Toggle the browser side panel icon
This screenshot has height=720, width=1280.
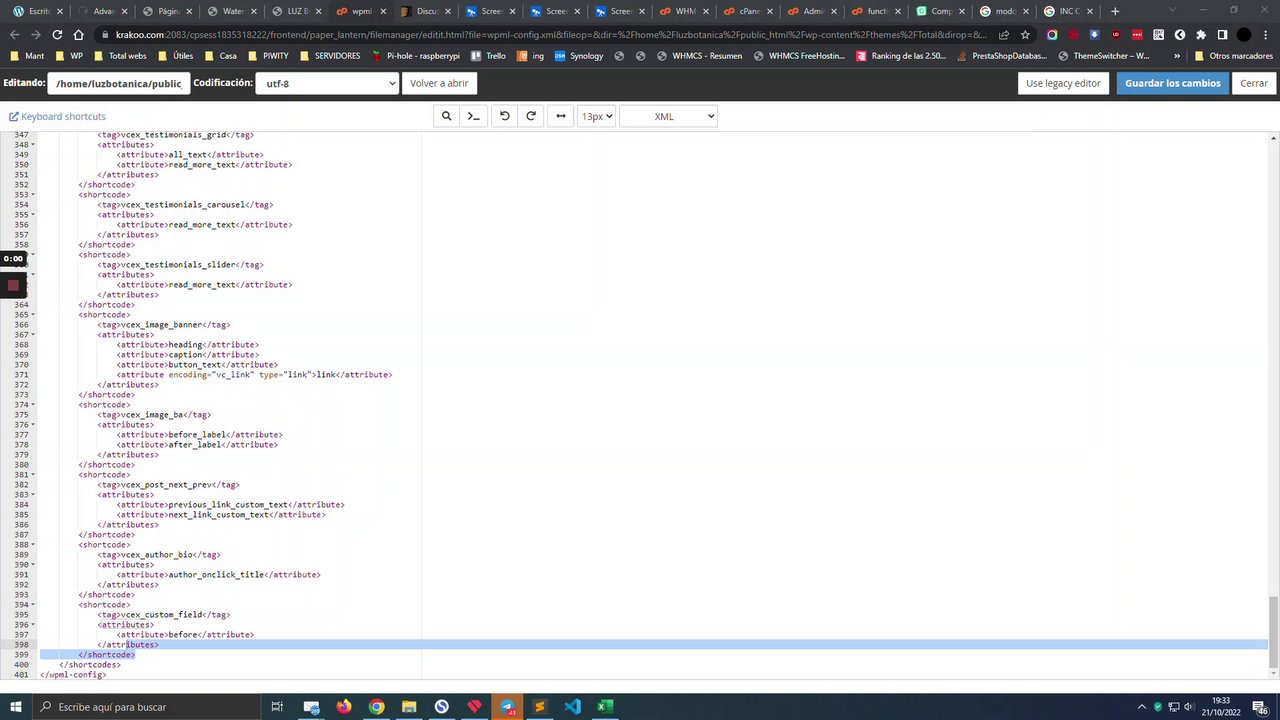tap(1222, 34)
